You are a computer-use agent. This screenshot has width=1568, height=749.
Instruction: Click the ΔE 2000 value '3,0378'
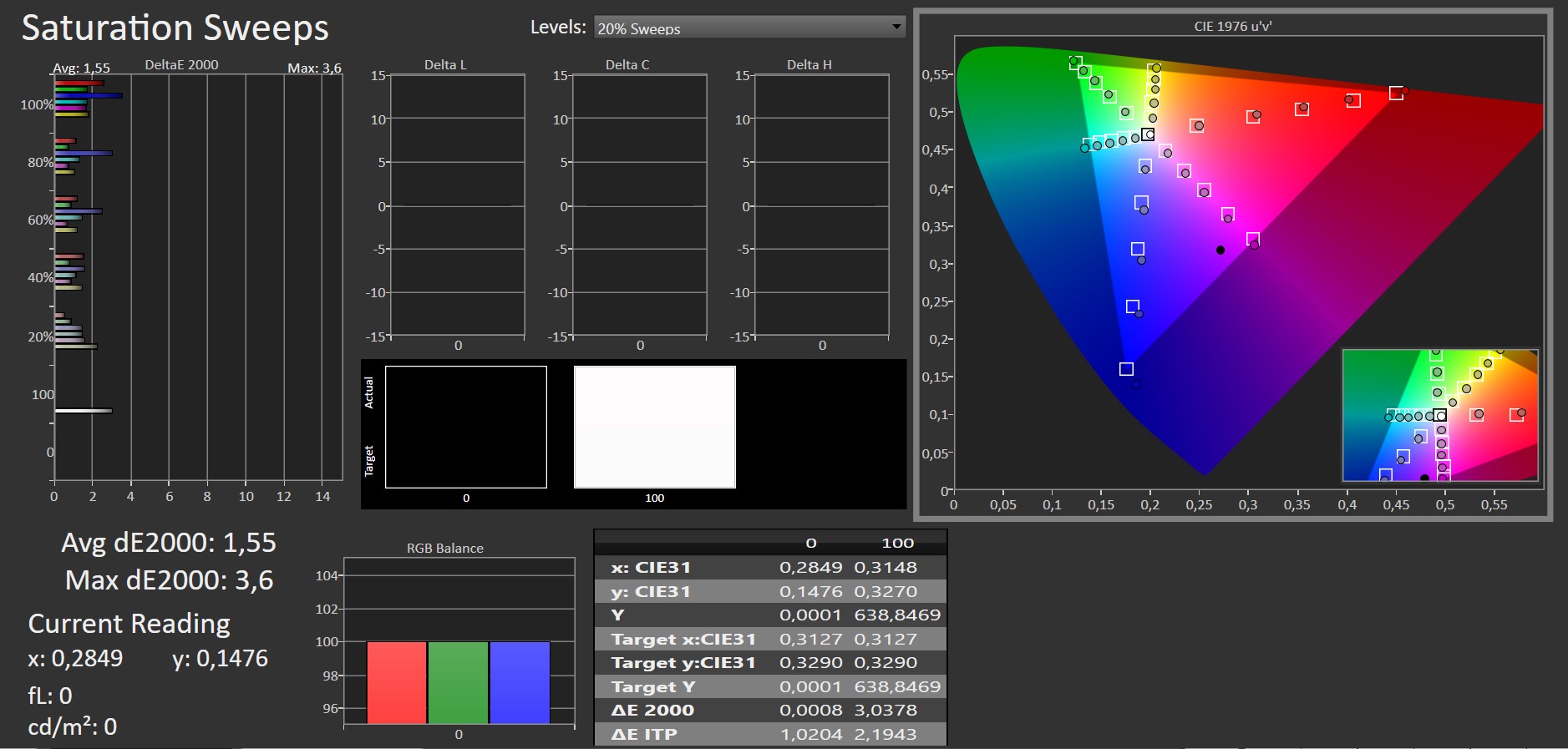pos(885,711)
